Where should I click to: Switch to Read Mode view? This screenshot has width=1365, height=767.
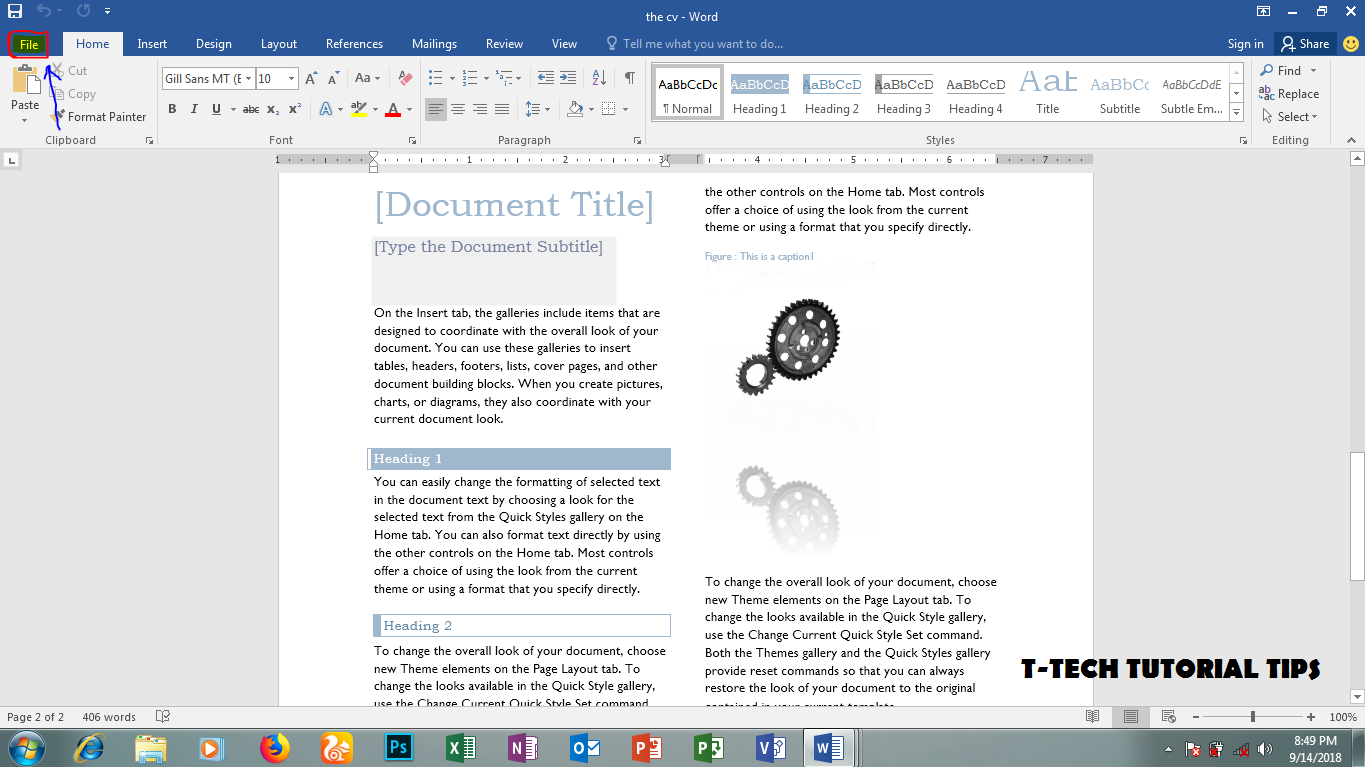pyautogui.click(x=1093, y=717)
